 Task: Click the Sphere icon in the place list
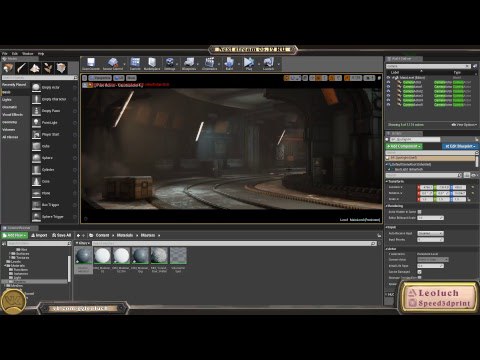[x=36, y=158]
